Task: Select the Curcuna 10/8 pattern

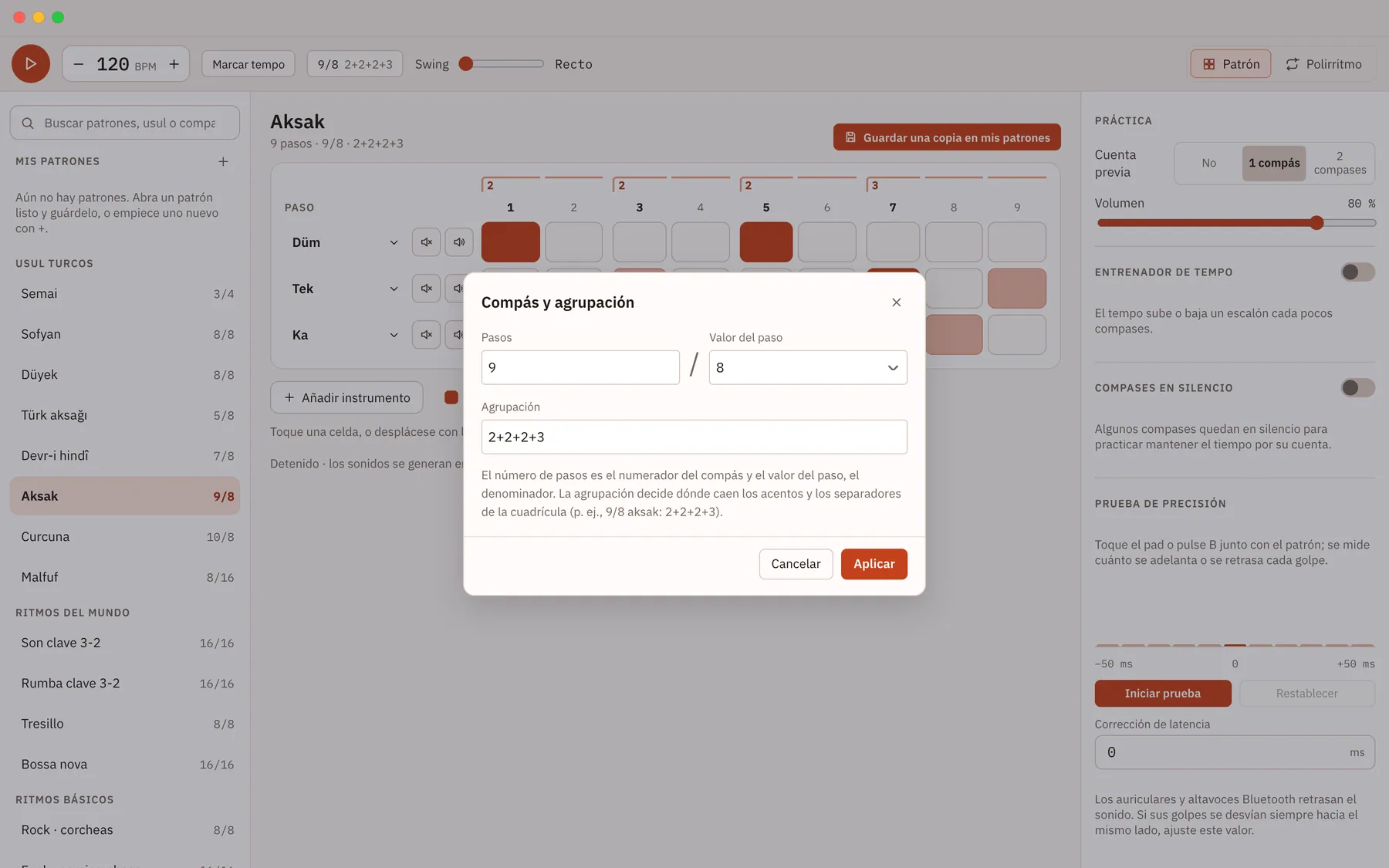Action: pos(125,537)
